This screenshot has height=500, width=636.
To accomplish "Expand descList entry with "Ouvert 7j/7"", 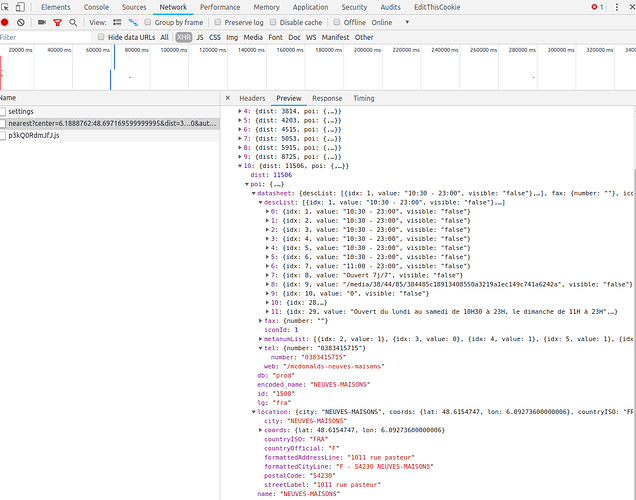I will pyautogui.click(x=267, y=275).
